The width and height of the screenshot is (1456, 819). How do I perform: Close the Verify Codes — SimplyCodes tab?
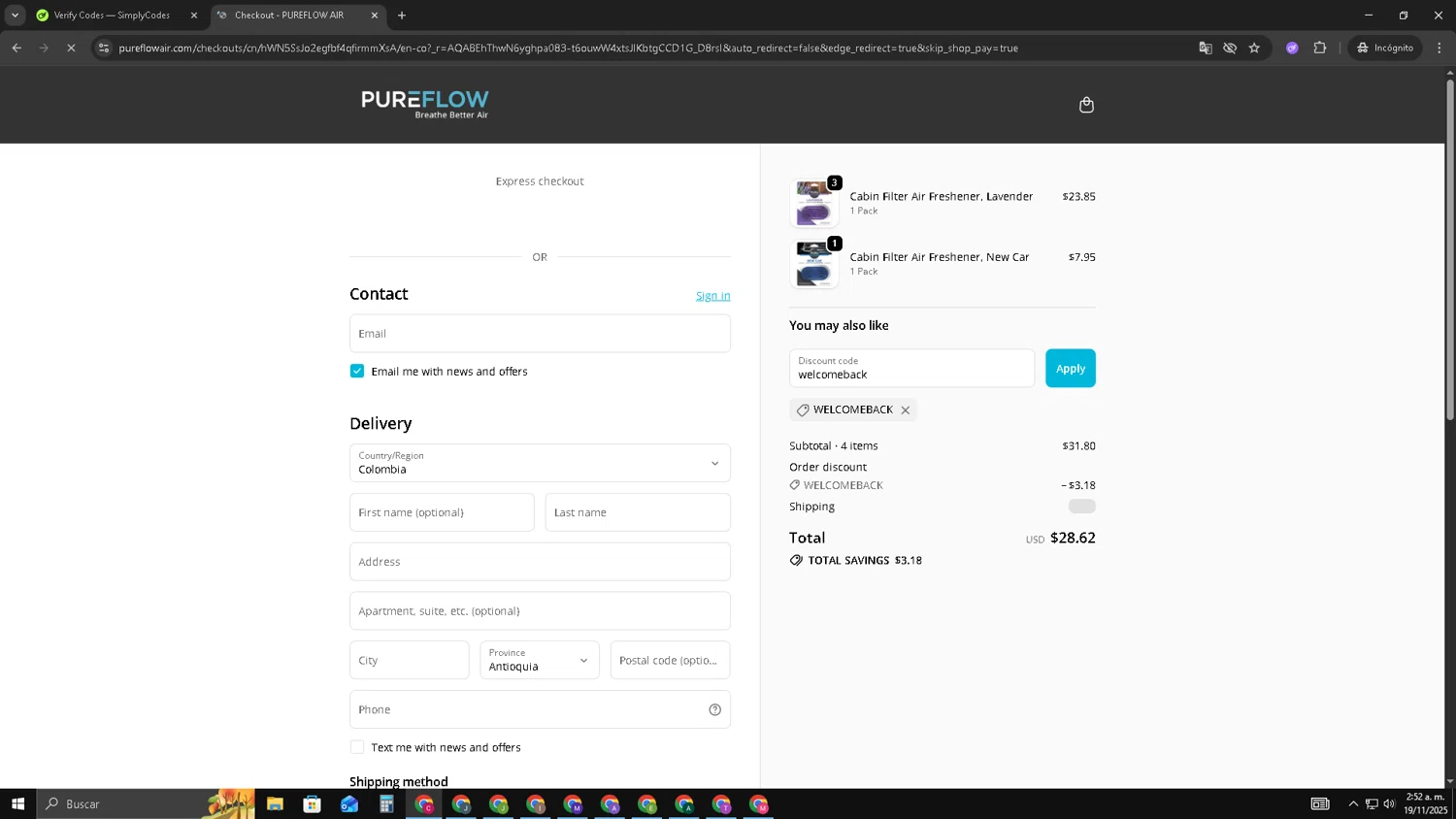[193, 16]
